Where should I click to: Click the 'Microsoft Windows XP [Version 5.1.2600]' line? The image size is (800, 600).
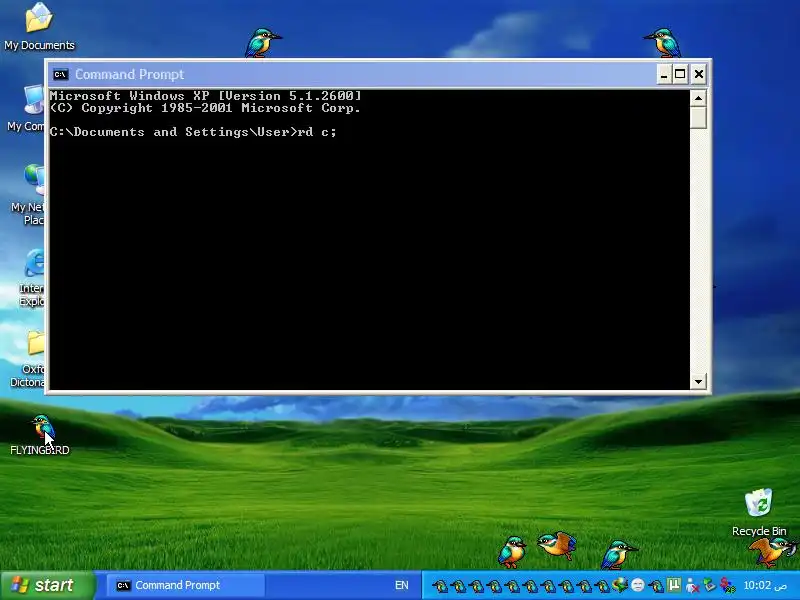[x=205, y=96]
